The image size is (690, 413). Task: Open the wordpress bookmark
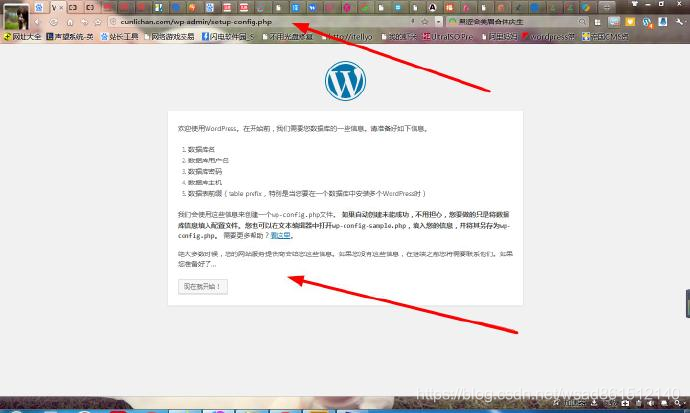coord(548,37)
